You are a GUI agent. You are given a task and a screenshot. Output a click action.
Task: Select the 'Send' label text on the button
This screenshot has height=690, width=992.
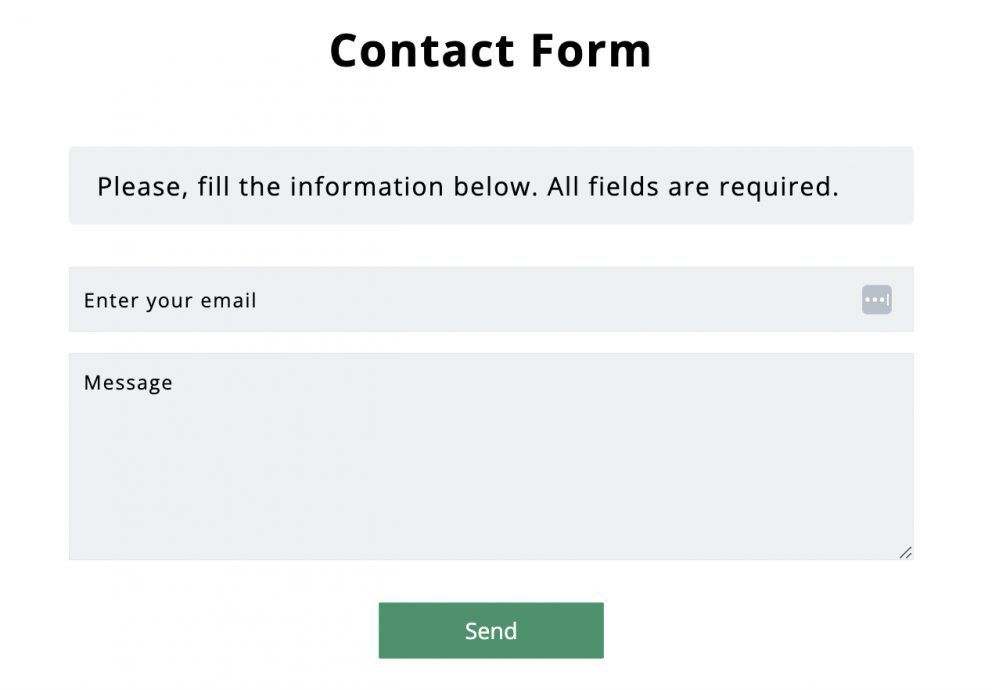click(x=491, y=631)
